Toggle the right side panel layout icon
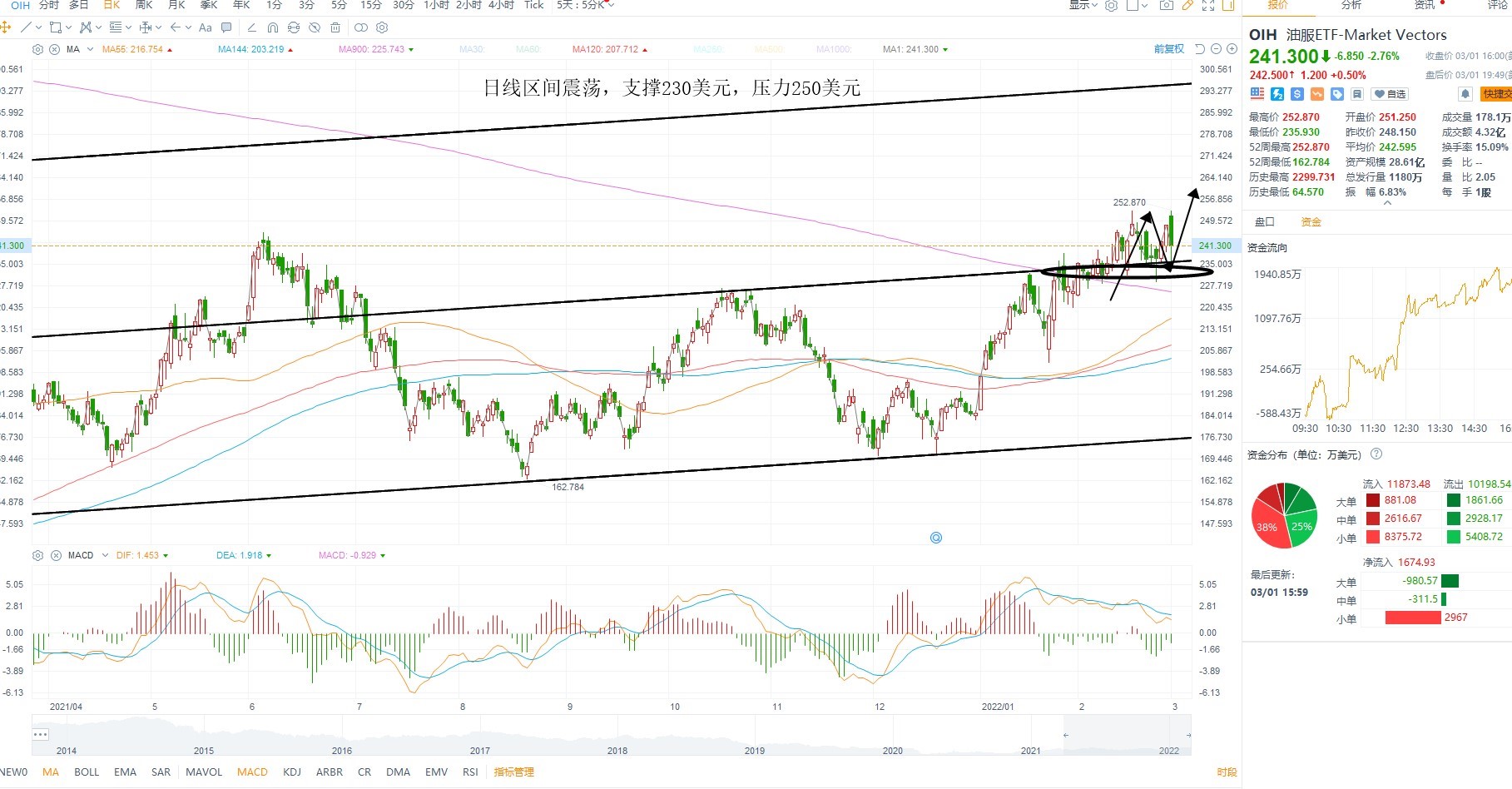1512x789 pixels. click(x=1229, y=5)
